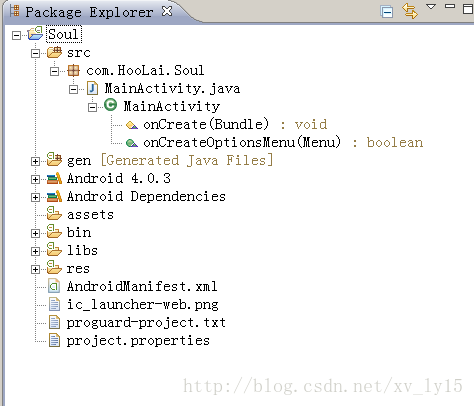This screenshot has height=406, width=474.
Task: Collapse the Soul project node
Action: pyautogui.click(x=16, y=35)
